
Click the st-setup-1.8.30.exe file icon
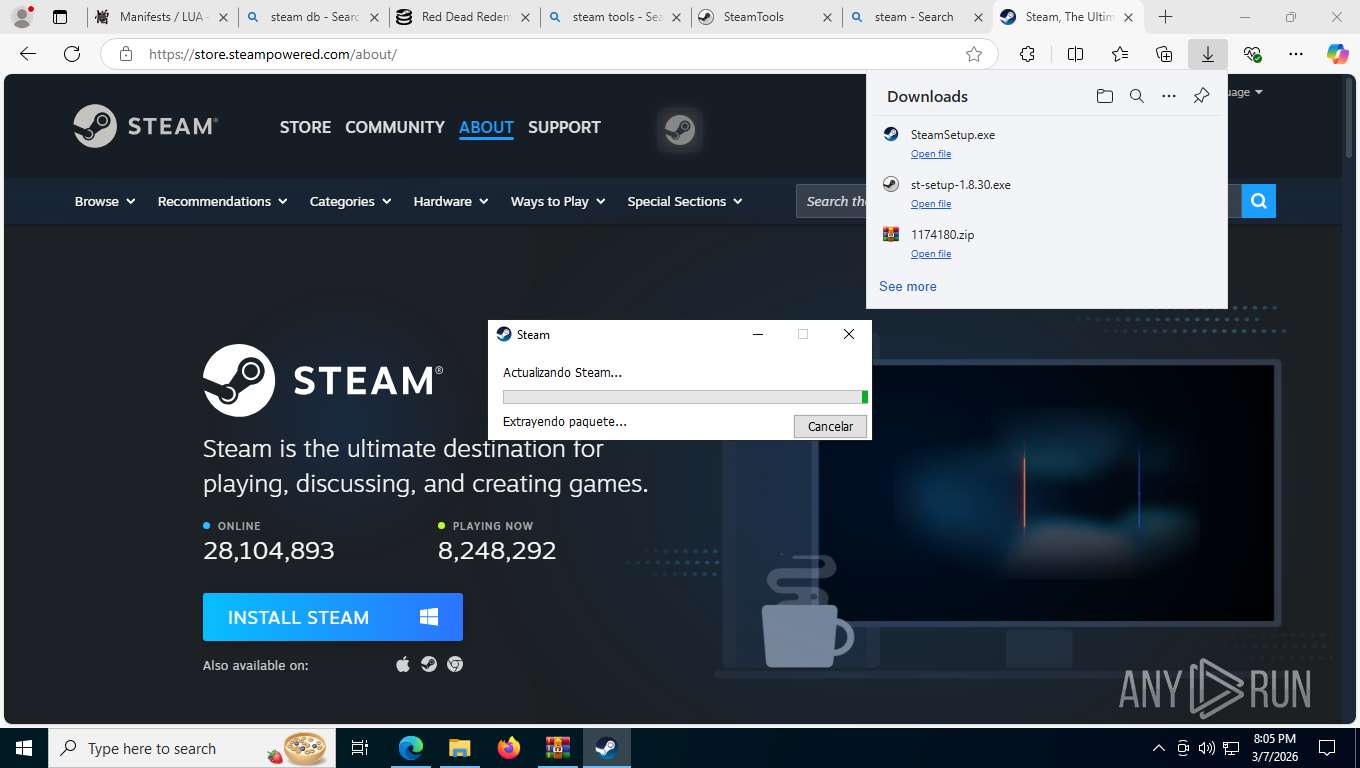pos(891,184)
